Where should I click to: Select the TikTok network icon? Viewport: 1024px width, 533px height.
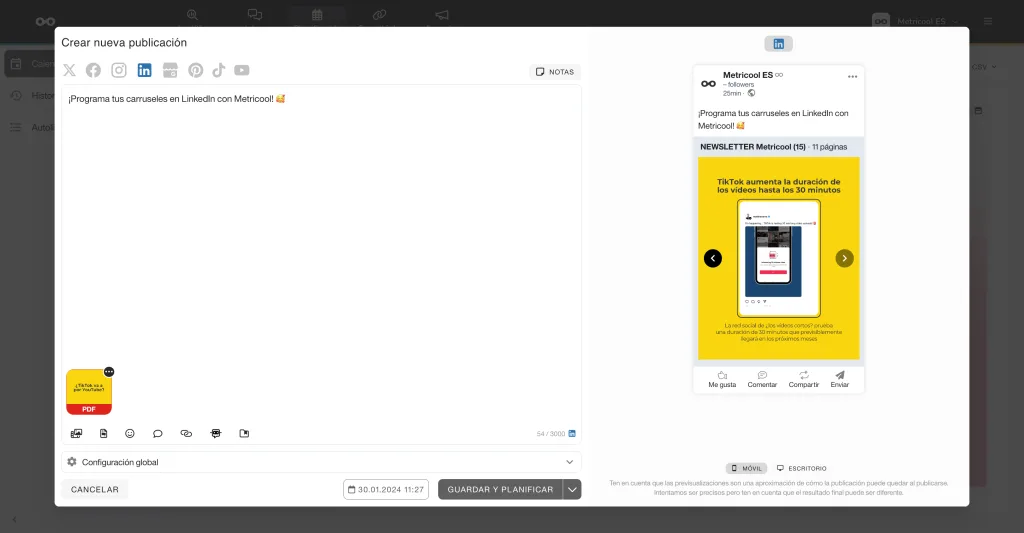tap(219, 70)
